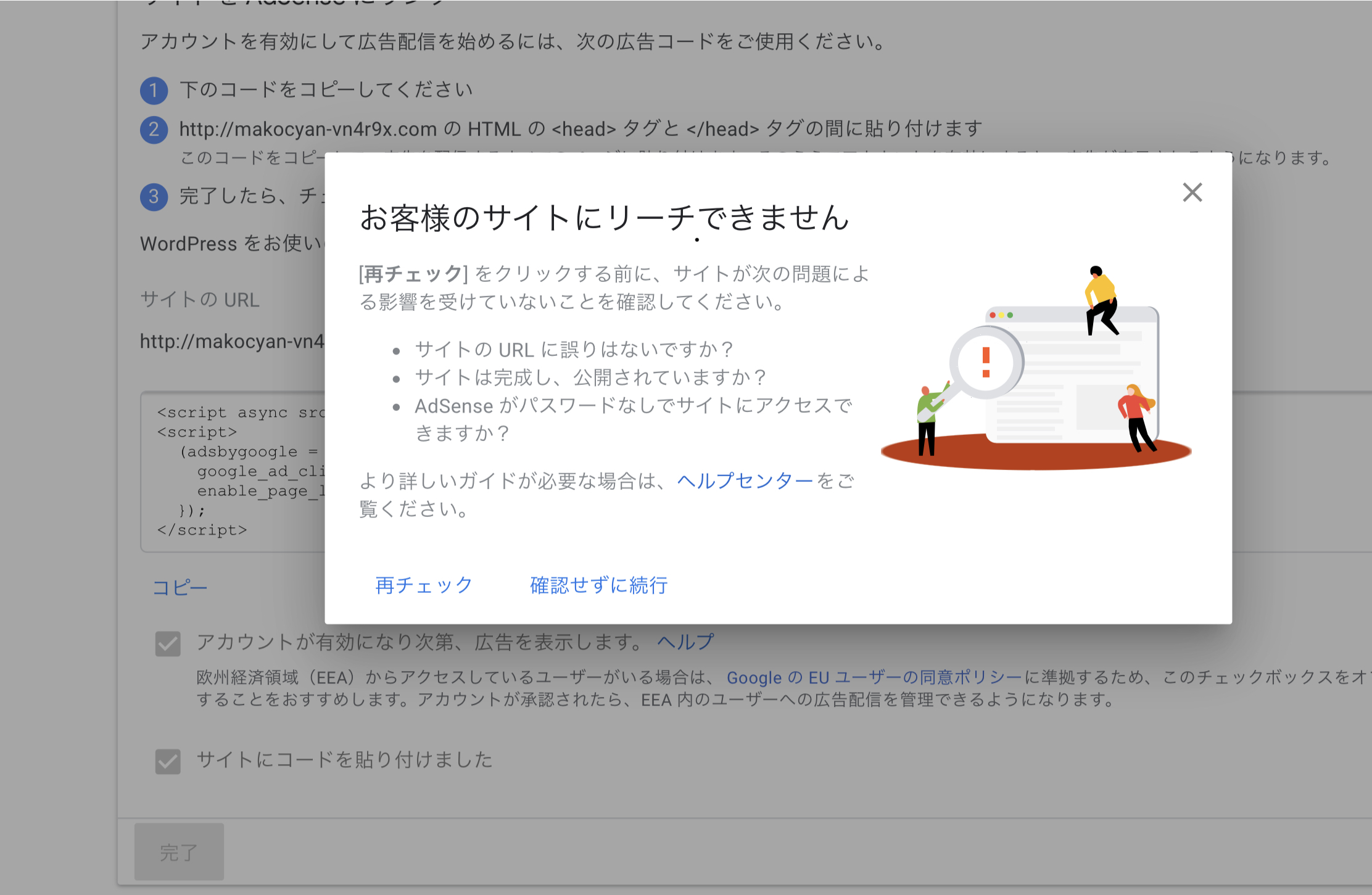Click the site URL value http://makocyan-vn4...
The image size is (1372, 895).
[x=232, y=341]
